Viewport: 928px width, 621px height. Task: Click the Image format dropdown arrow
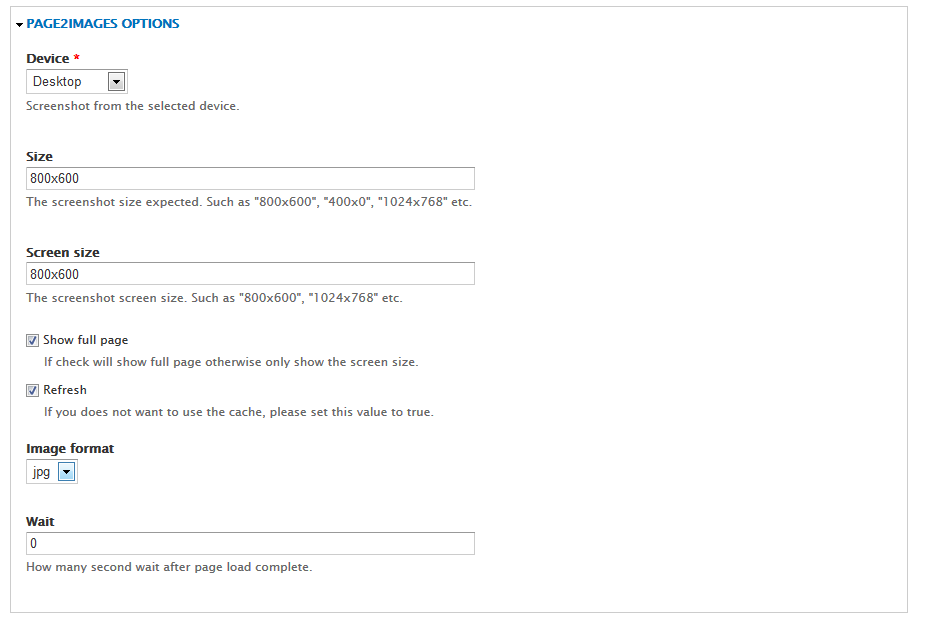pyautogui.click(x=66, y=472)
